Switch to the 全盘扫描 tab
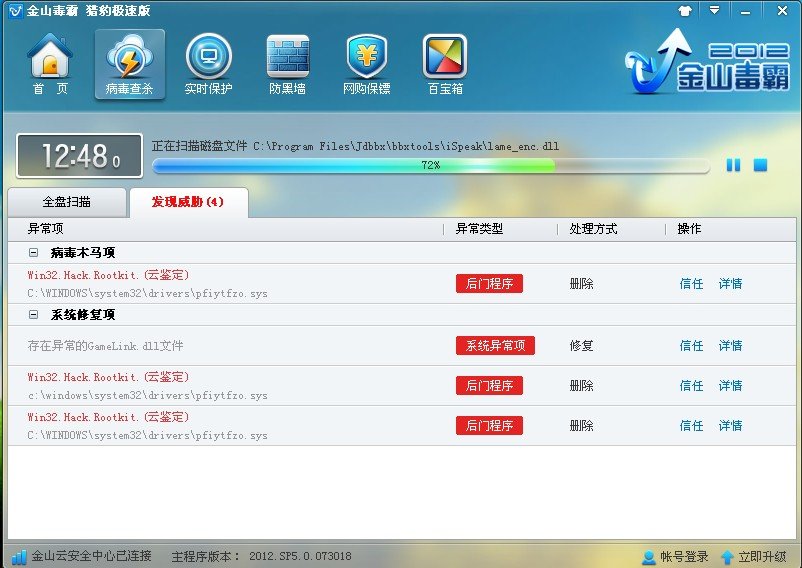Image resolution: width=802 pixels, height=568 pixels. click(x=66, y=202)
